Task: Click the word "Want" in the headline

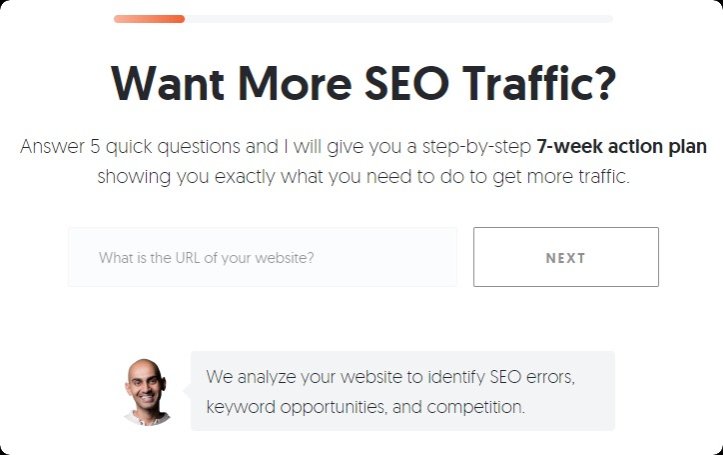Action: (167, 83)
